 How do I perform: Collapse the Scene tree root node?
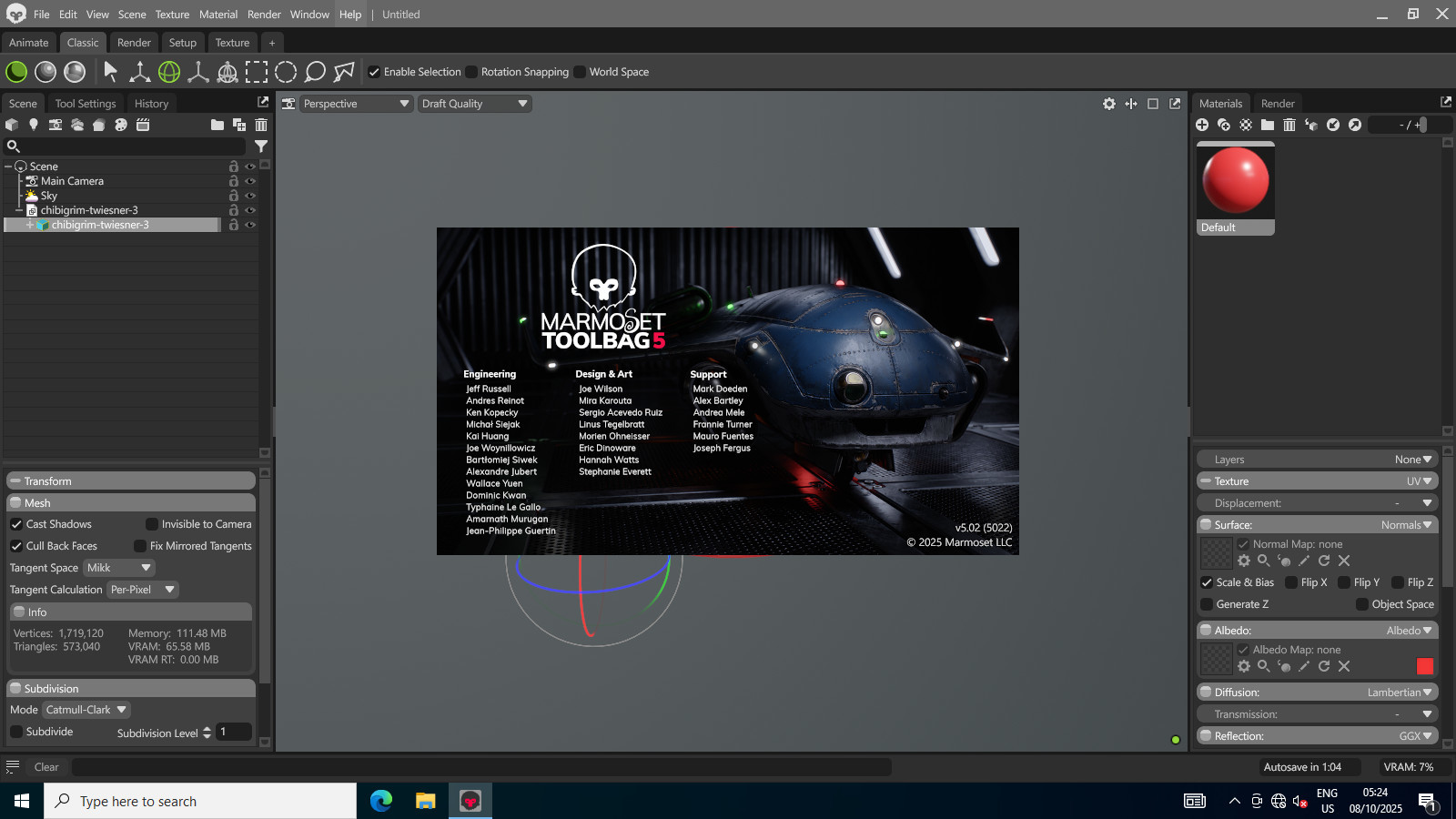pyautogui.click(x=8, y=167)
